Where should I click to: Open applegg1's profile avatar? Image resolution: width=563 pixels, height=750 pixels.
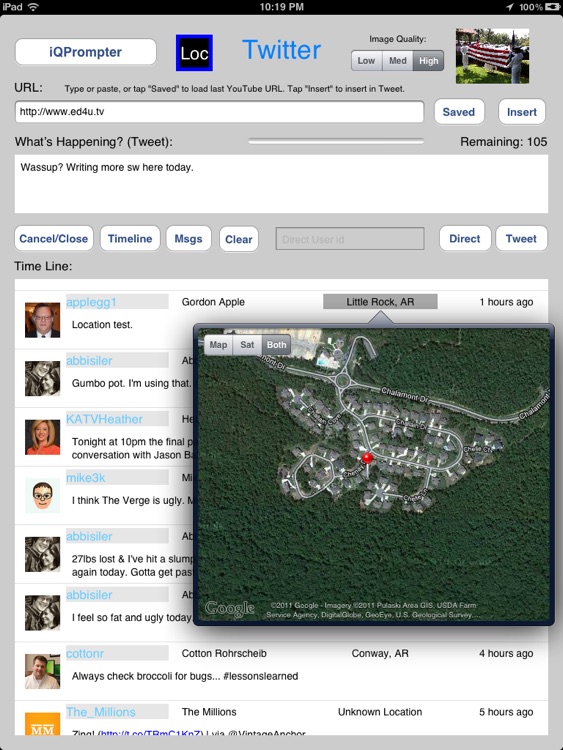point(43,320)
